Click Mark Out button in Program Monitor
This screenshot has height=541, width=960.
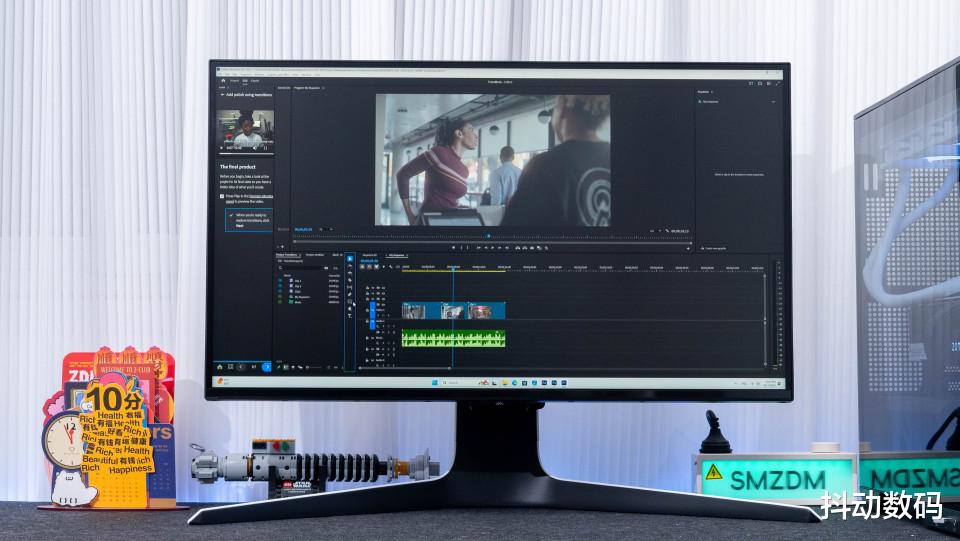tap(468, 247)
